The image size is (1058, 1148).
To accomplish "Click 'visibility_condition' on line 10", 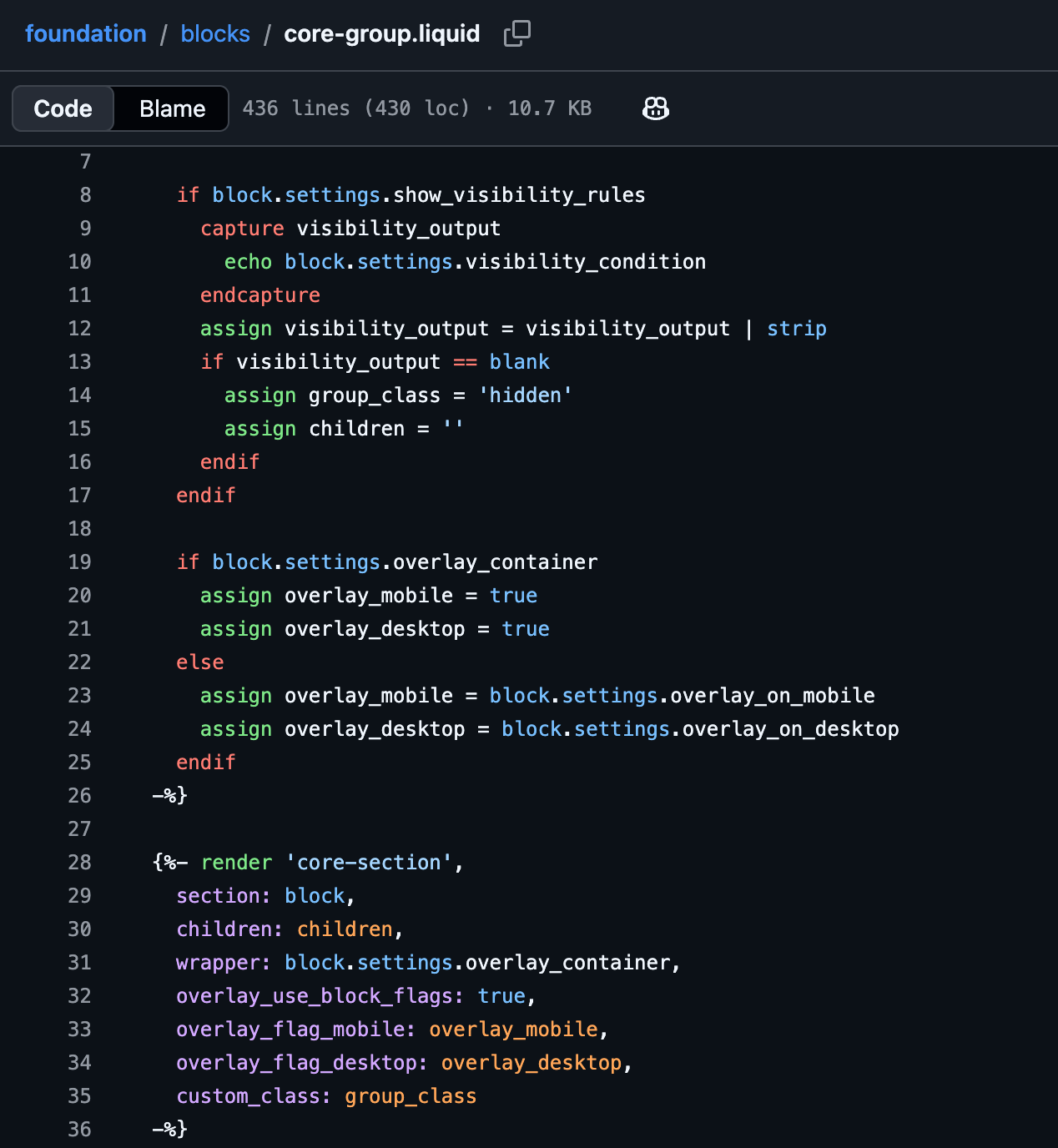I will [586, 262].
